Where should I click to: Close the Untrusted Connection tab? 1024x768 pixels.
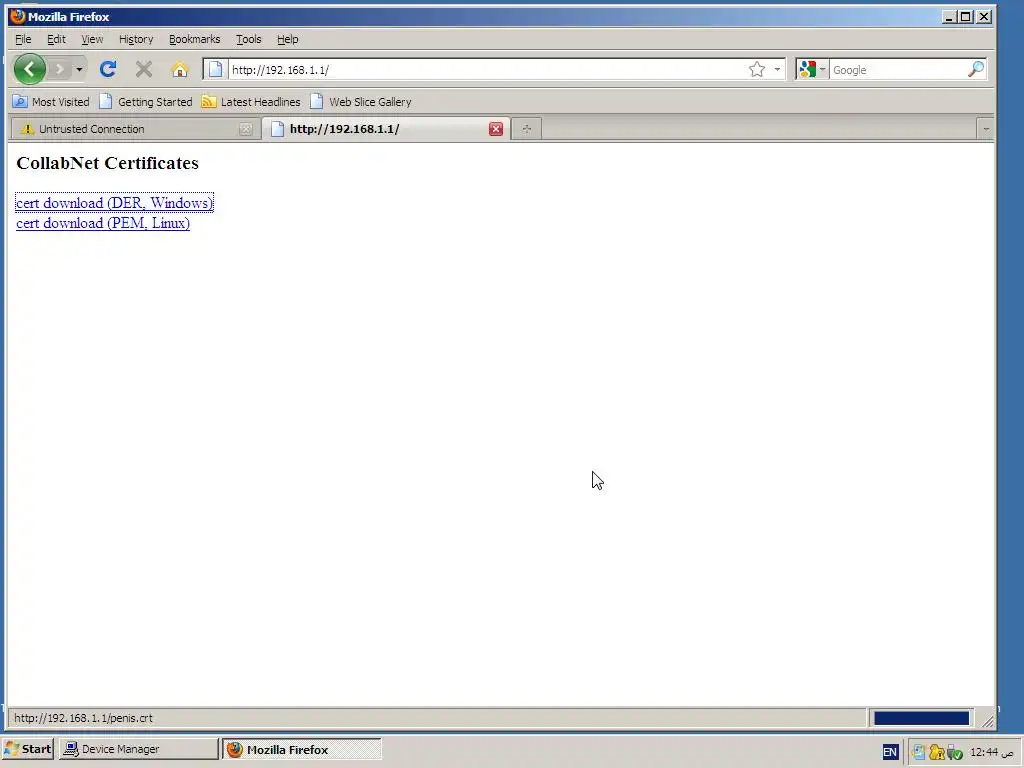coord(246,129)
